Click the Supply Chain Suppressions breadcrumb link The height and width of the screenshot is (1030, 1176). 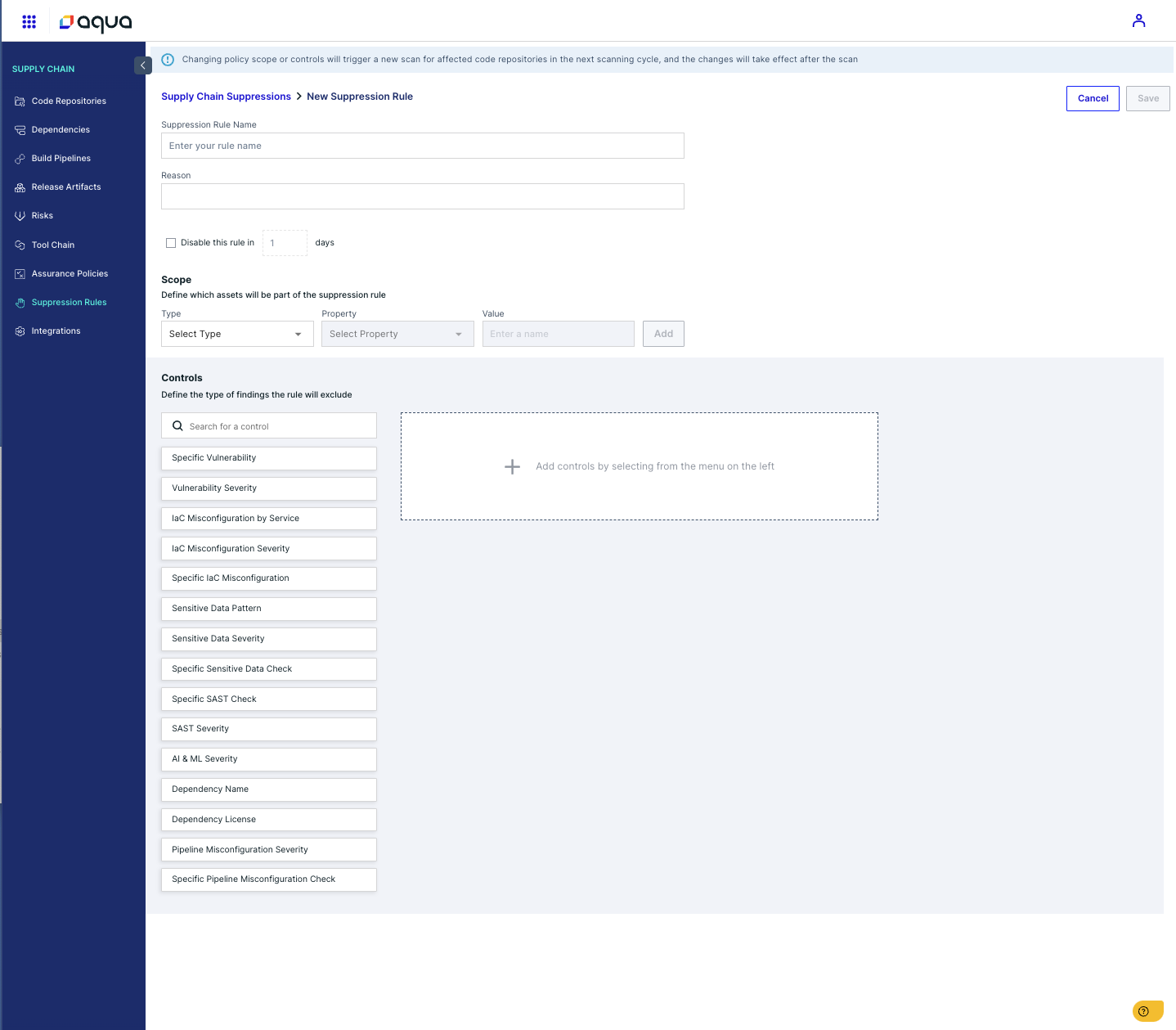[x=226, y=97]
